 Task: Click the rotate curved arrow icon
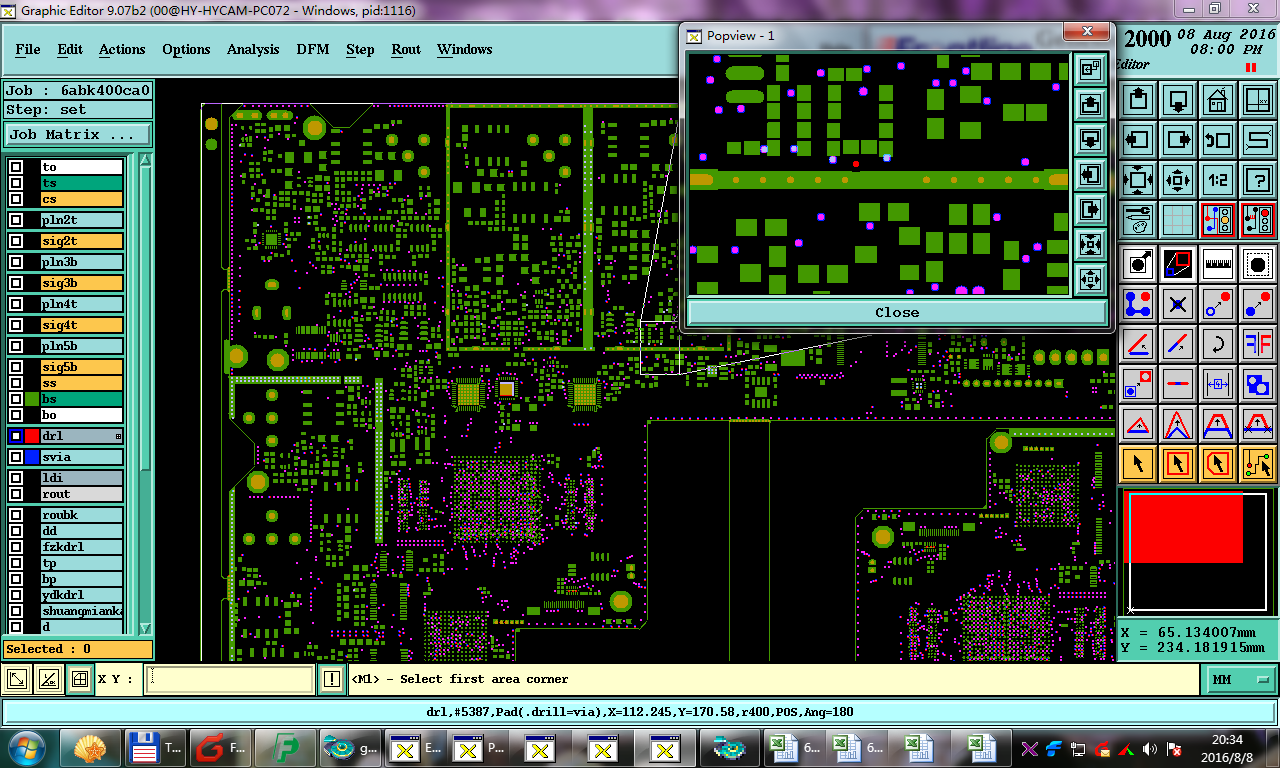[x=1217, y=344]
